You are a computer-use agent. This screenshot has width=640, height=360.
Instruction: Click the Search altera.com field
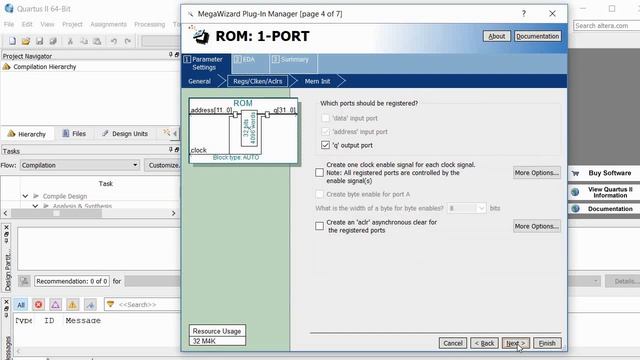tap(607, 25)
